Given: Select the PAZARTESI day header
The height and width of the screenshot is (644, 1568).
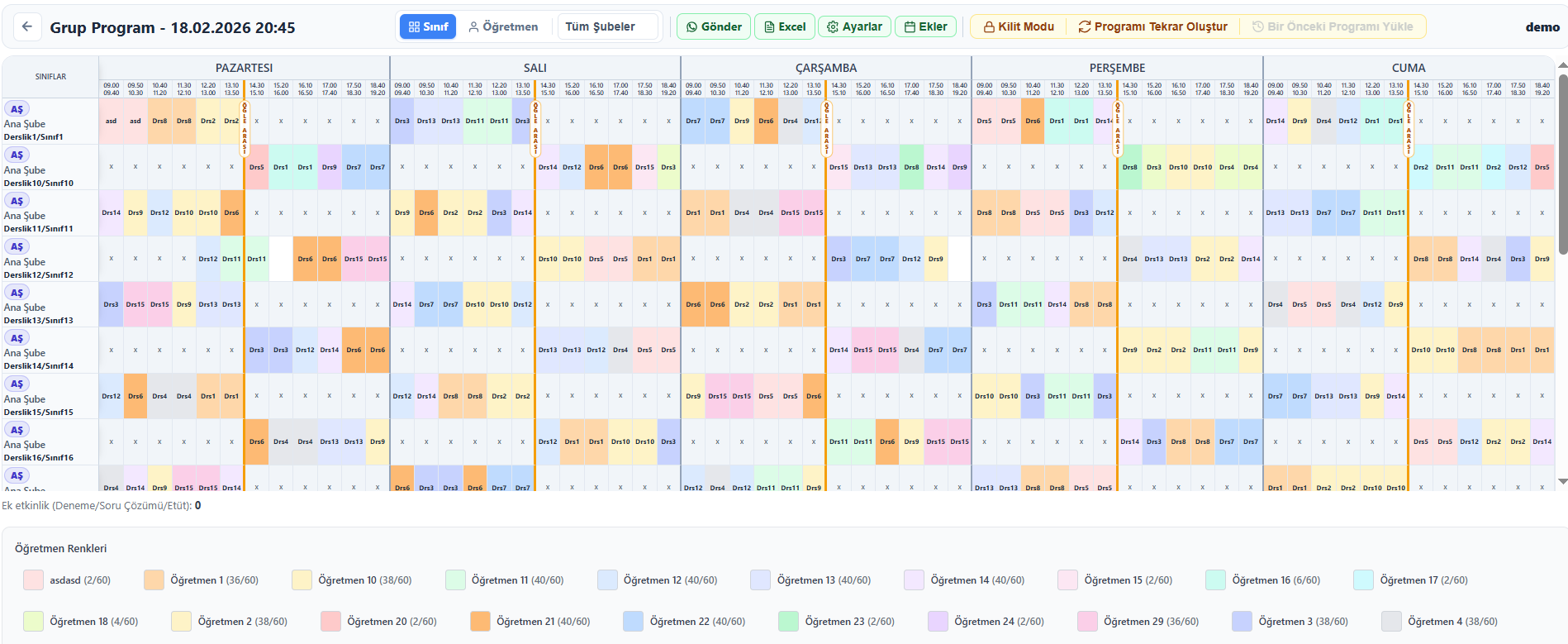Looking at the screenshot, I should pos(244,68).
